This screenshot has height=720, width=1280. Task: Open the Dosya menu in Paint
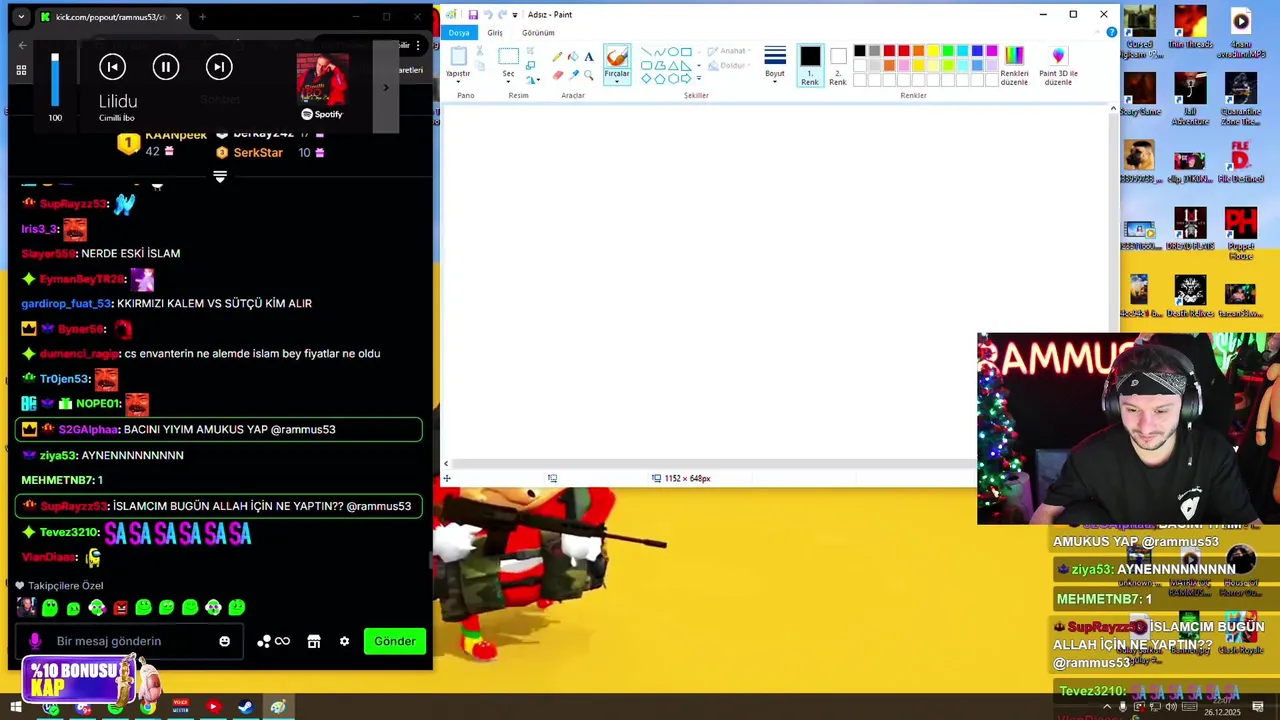pos(459,33)
